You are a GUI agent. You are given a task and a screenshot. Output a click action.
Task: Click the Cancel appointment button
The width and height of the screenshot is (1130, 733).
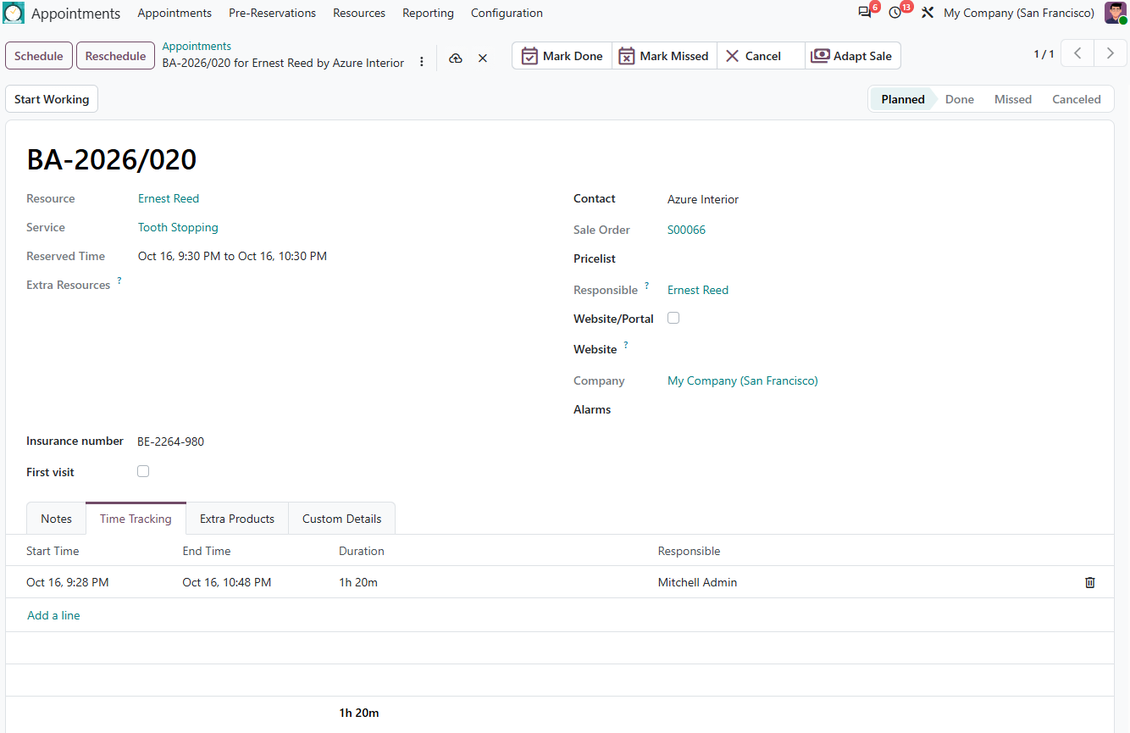pyautogui.click(x=761, y=55)
